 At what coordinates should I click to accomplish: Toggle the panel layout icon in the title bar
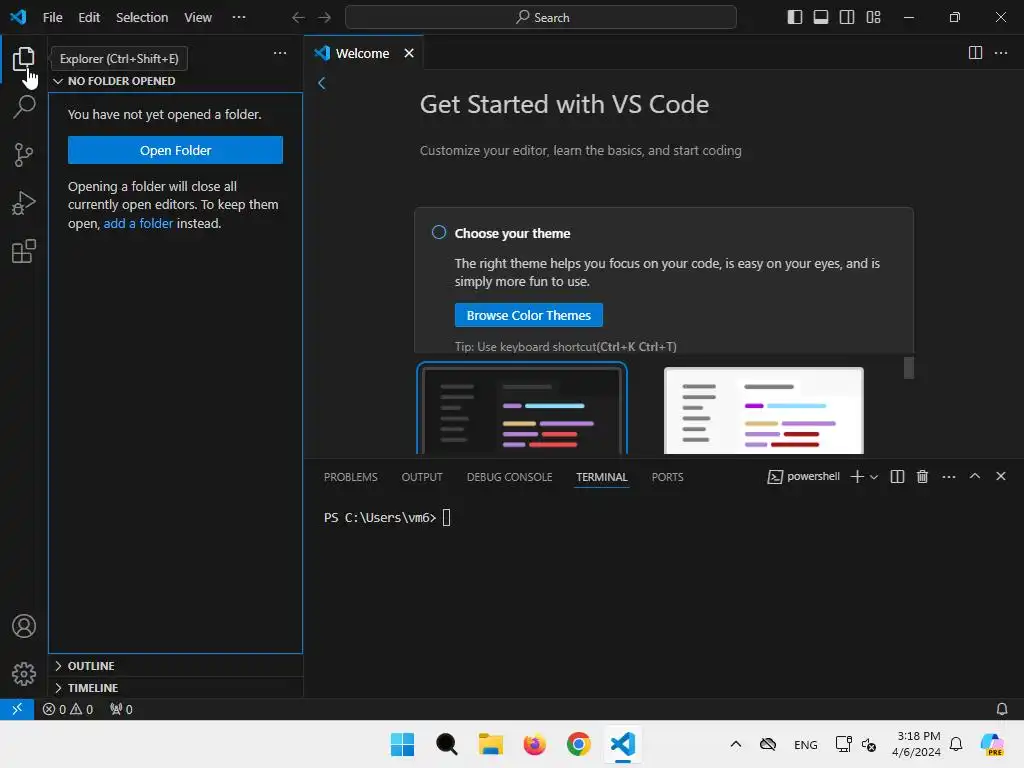point(821,17)
